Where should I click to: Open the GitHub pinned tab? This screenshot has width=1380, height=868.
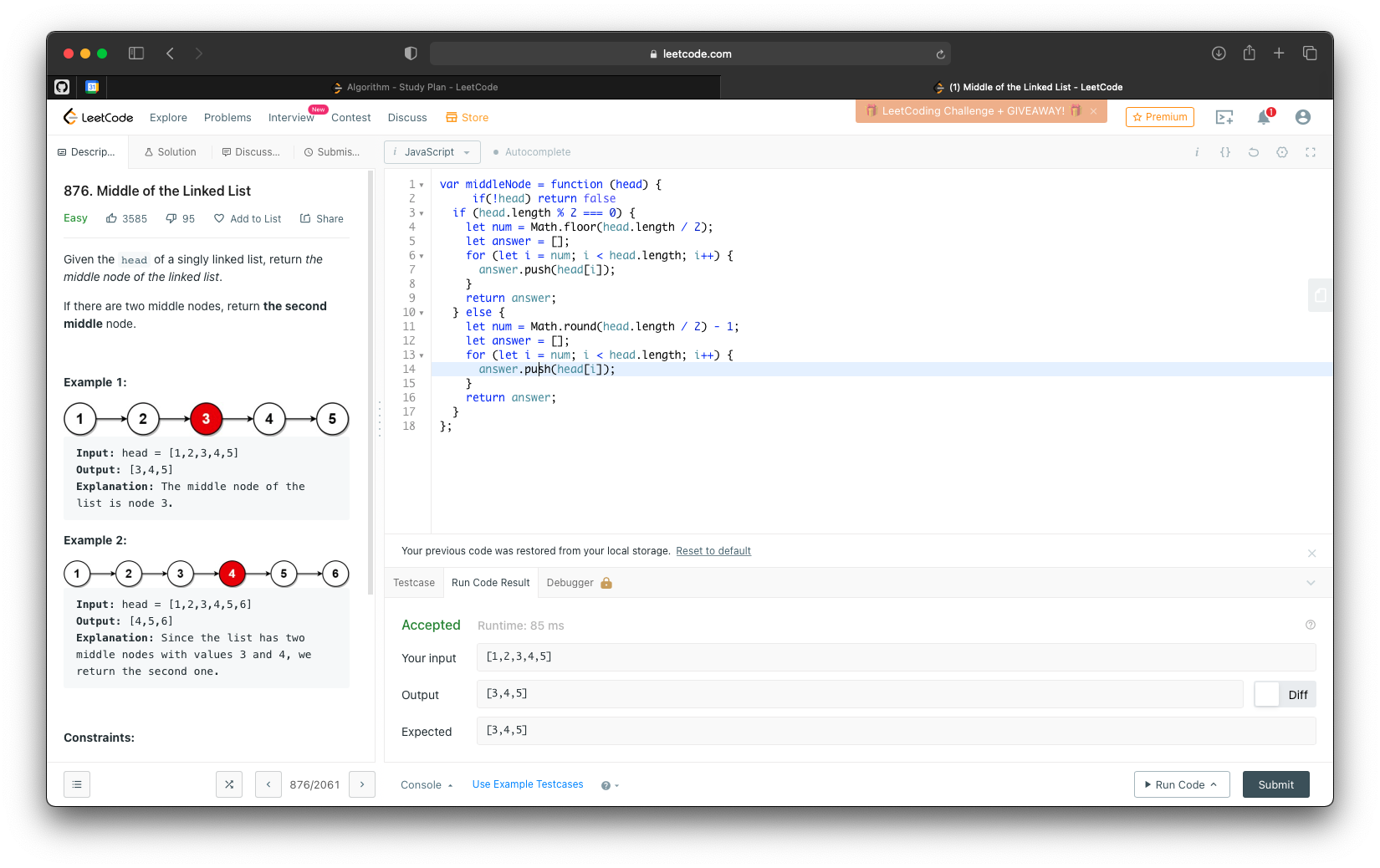coord(62,87)
